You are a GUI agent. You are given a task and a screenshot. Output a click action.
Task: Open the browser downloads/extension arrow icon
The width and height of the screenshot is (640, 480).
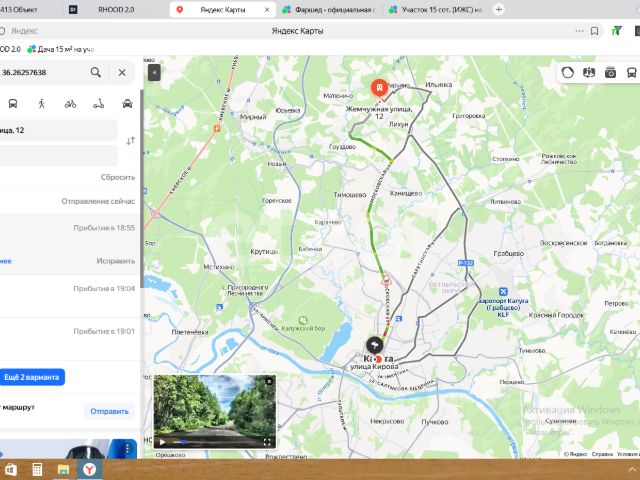coord(616,31)
